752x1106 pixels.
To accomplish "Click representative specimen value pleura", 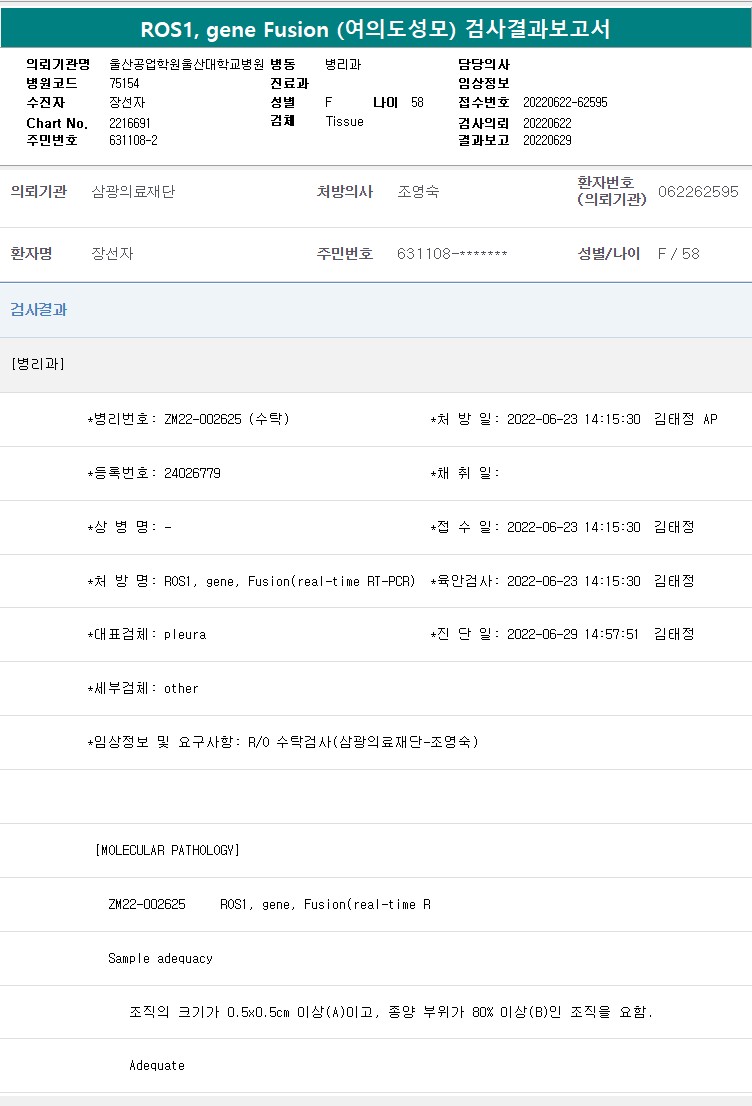I will tap(185, 634).
